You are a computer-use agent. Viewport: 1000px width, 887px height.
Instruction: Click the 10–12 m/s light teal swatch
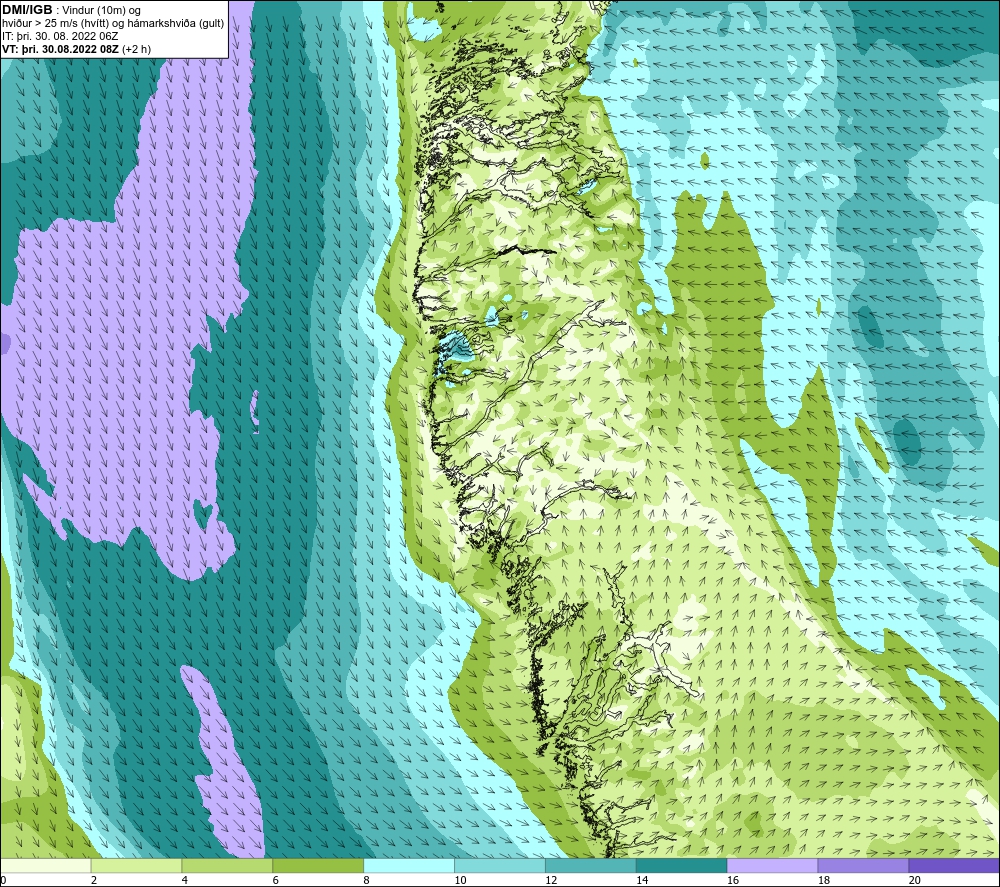500,865
